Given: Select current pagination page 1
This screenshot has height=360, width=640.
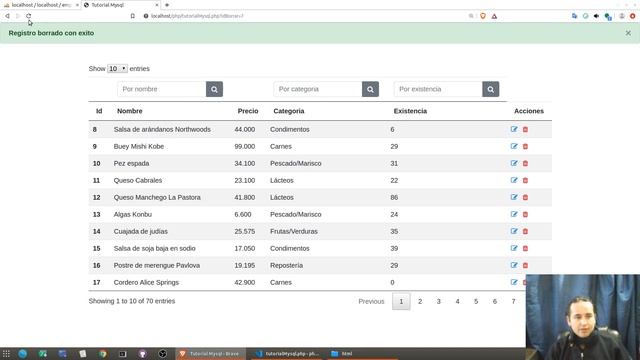Looking at the screenshot, I should [x=401, y=301].
